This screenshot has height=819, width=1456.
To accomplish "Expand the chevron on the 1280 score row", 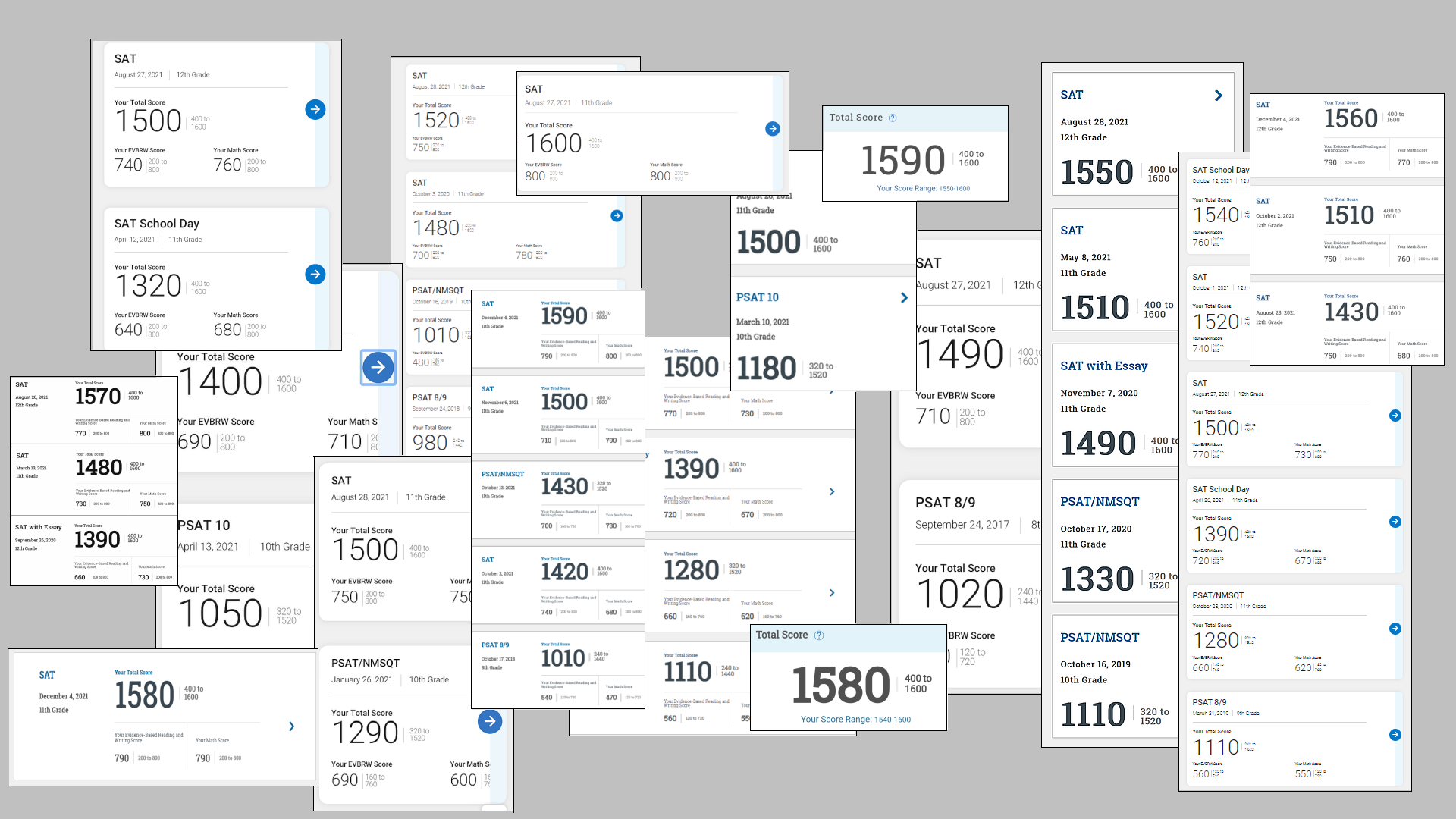I will (x=832, y=593).
